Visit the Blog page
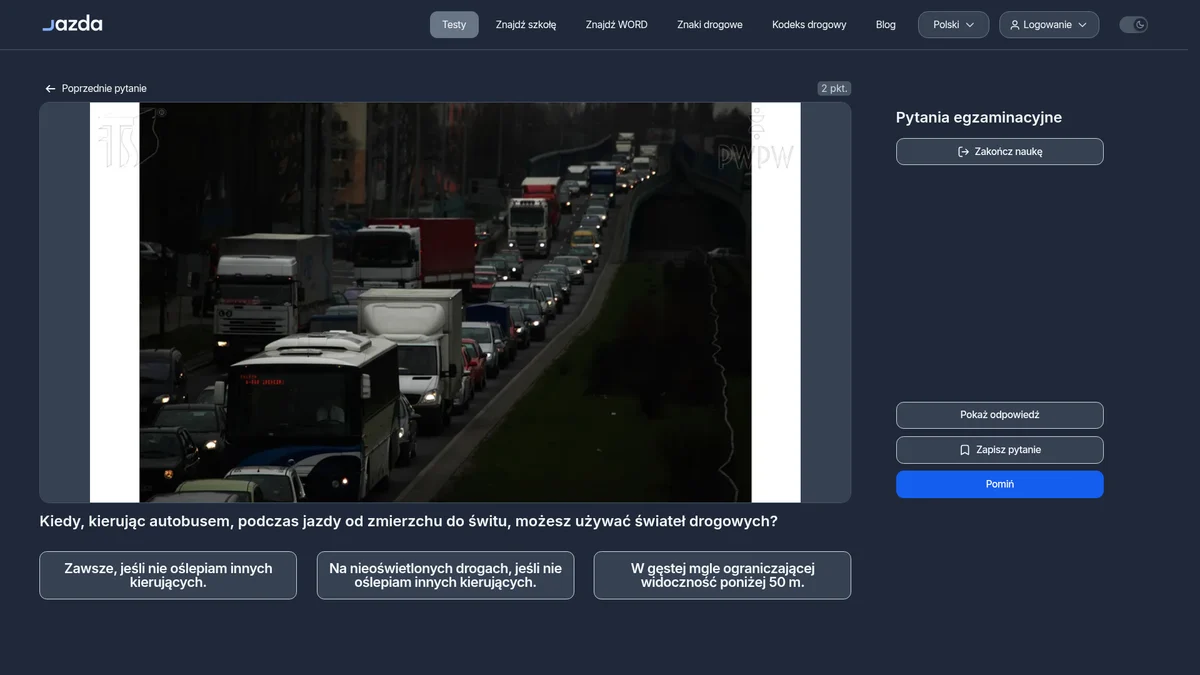Image resolution: width=1200 pixels, height=675 pixels. click(886, 25)
